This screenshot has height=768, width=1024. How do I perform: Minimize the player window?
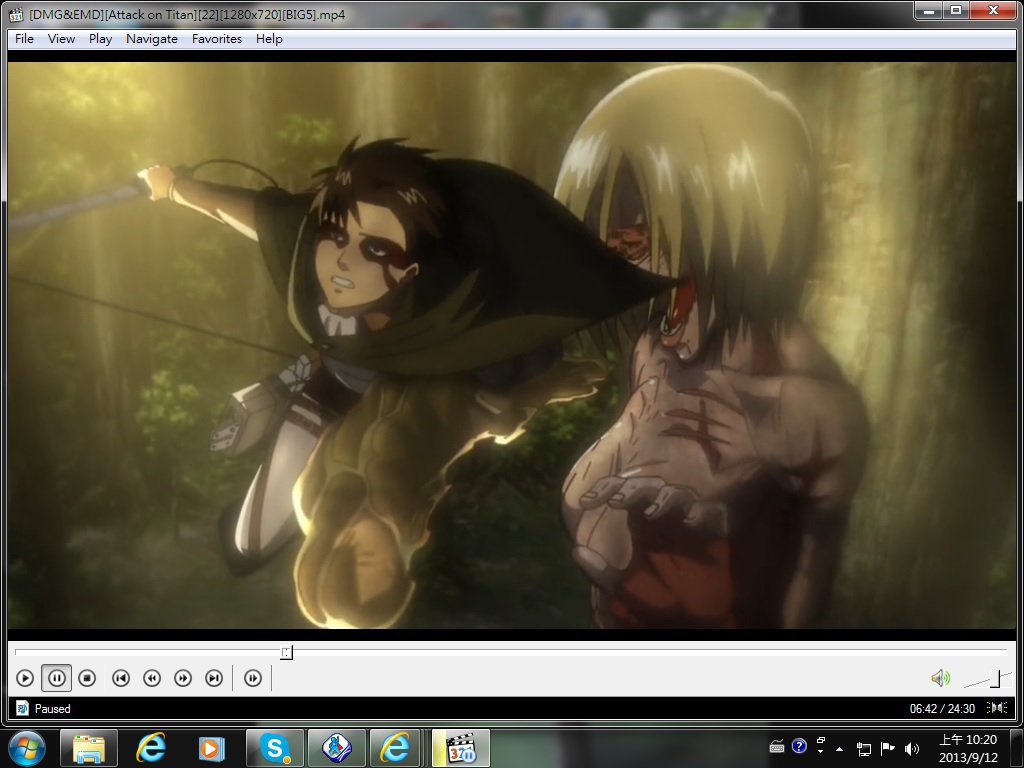(929, 10)
